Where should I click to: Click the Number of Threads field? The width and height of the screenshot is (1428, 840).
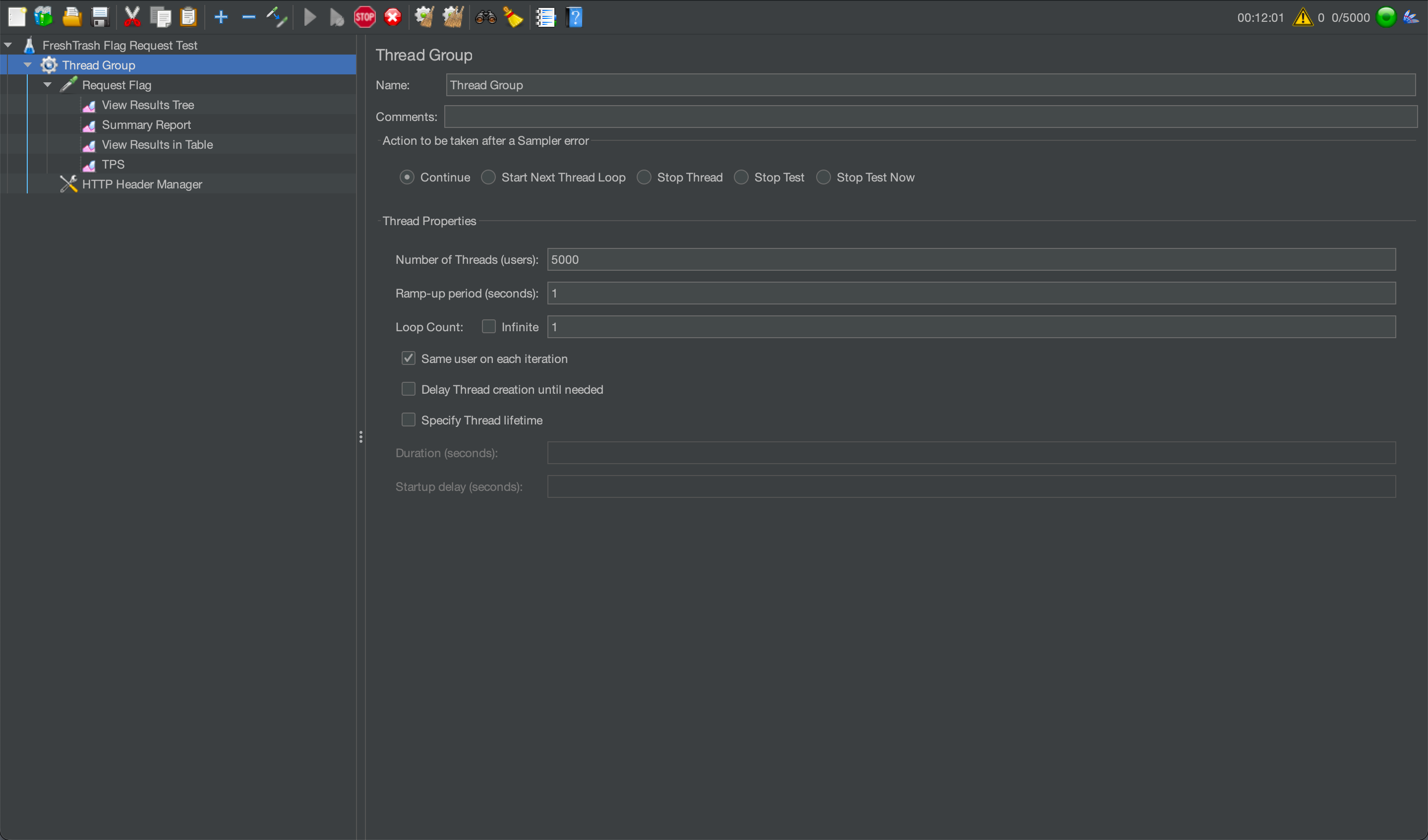(x=971, y=260)
